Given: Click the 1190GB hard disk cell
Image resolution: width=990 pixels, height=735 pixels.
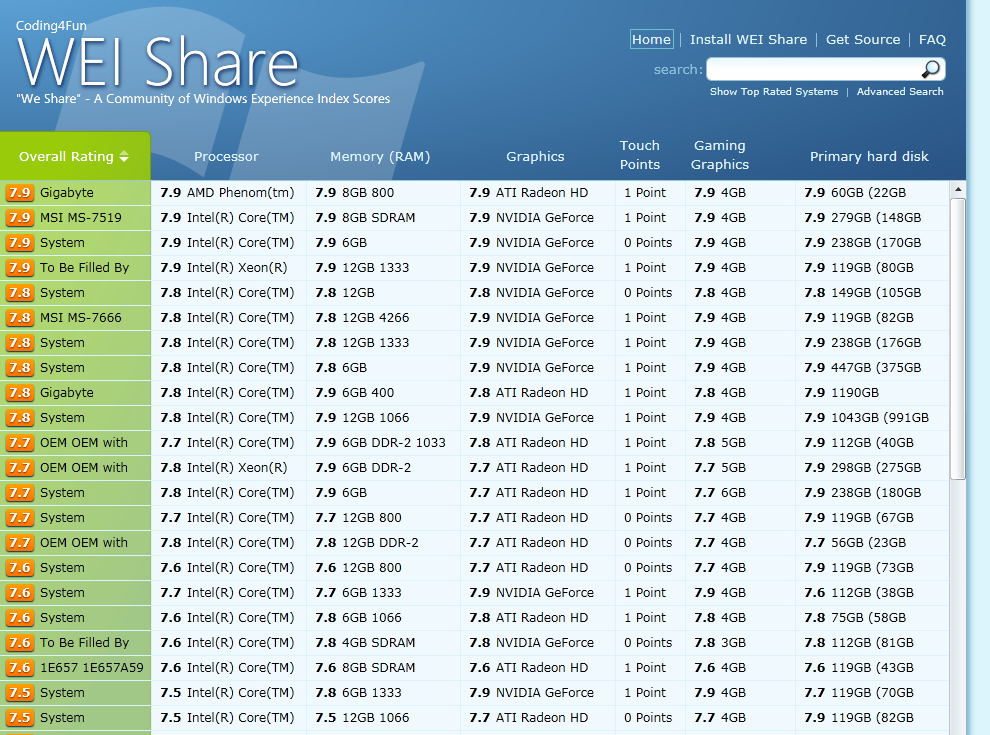Looking at the screenshot, I should [x=872, y=393].
